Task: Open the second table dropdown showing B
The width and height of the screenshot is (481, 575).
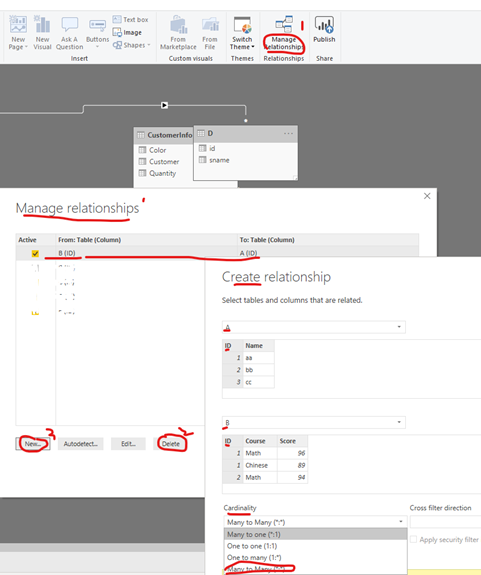Action: [314, 422]
